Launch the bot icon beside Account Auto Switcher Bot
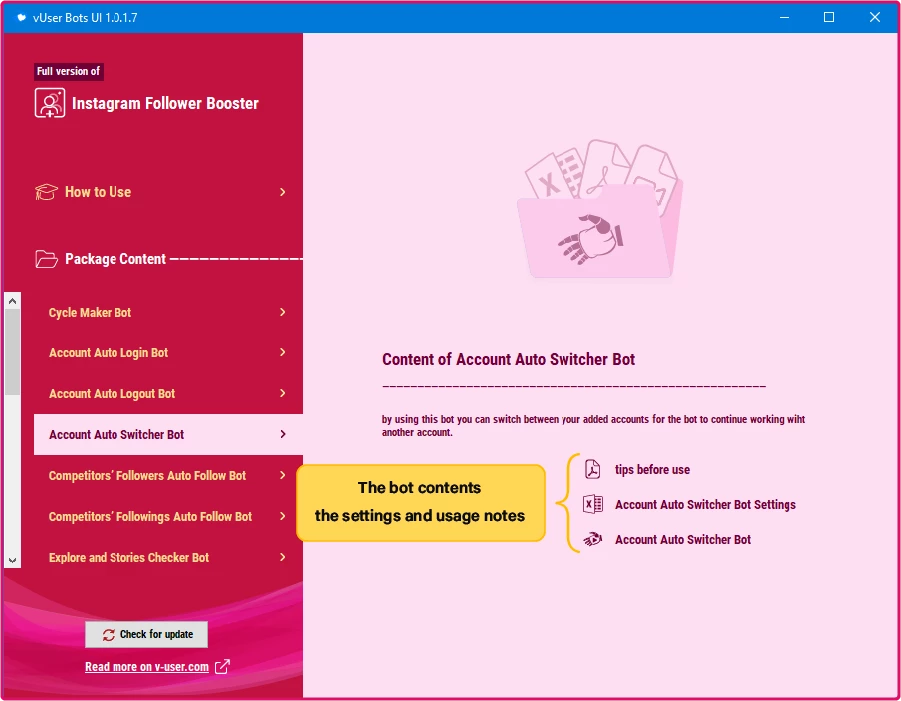This screenshot has width=901, height=701. point(592,540)
